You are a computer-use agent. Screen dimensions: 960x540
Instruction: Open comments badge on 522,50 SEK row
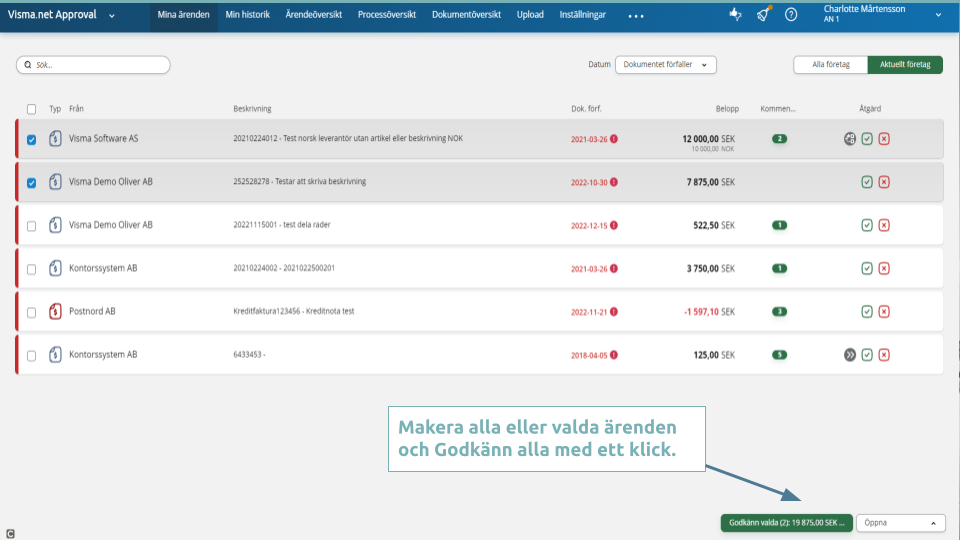(x=779, y=225)
